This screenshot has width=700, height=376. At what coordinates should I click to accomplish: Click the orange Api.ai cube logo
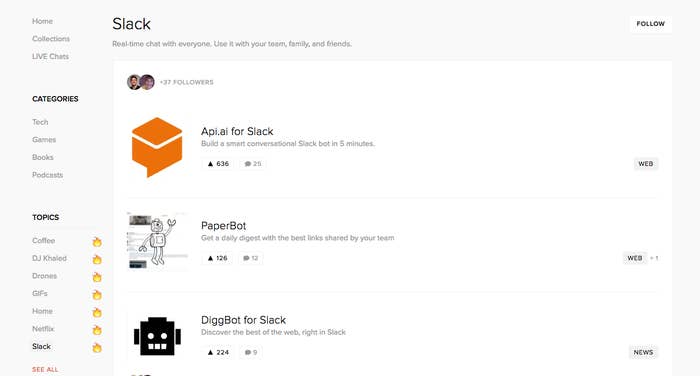[157, 147]
